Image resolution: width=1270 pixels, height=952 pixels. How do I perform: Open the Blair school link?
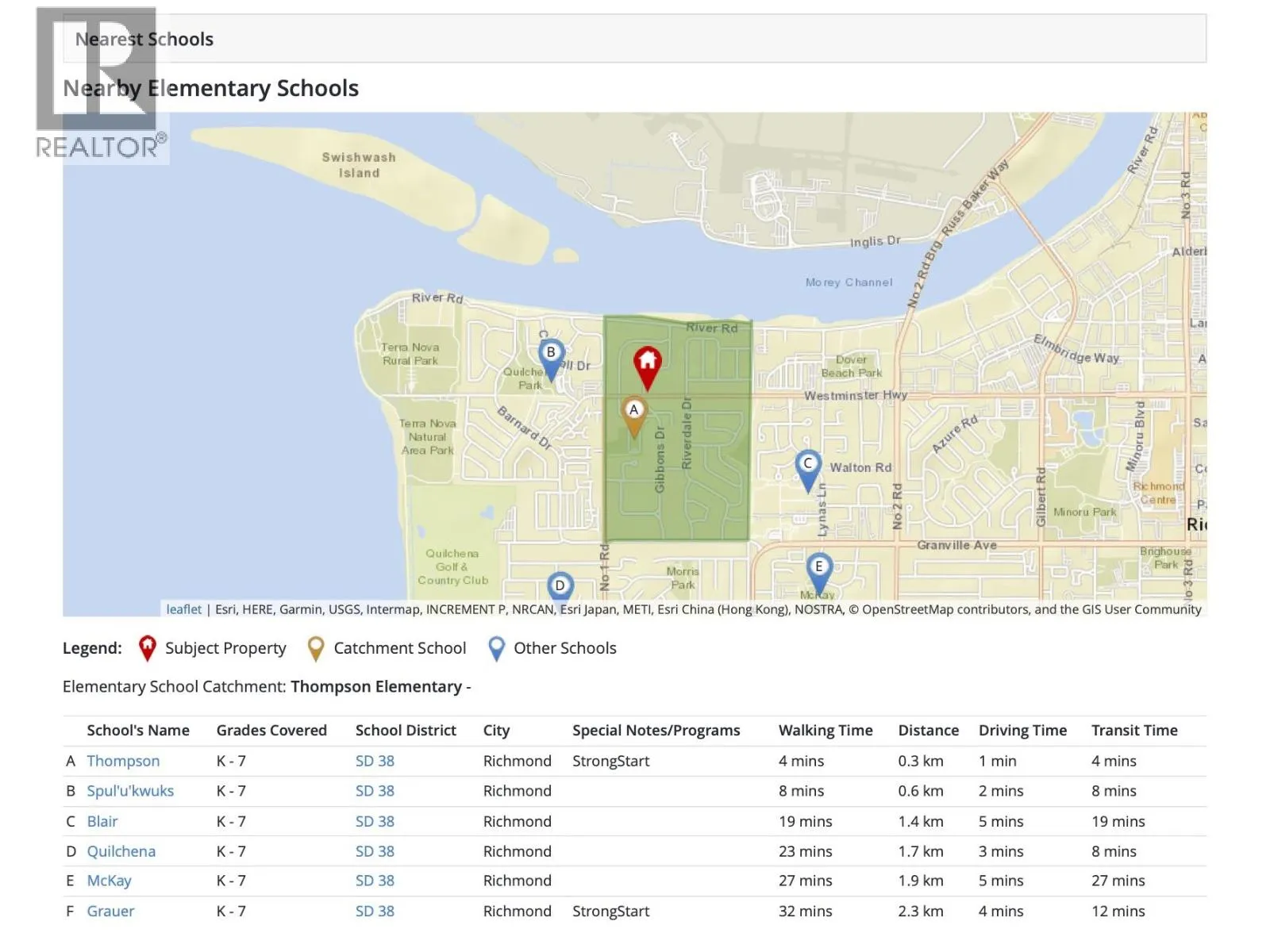tap(102, 821)
